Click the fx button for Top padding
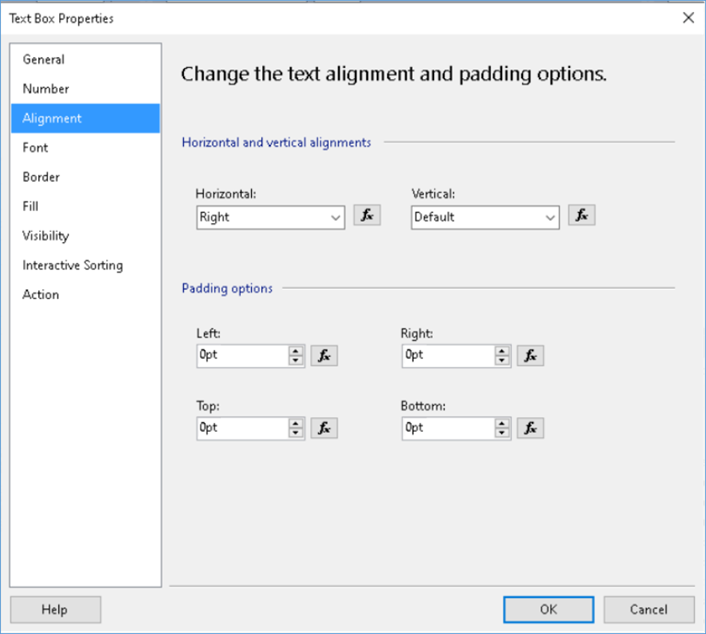The image size is (706, 634). tap(324, 428)
